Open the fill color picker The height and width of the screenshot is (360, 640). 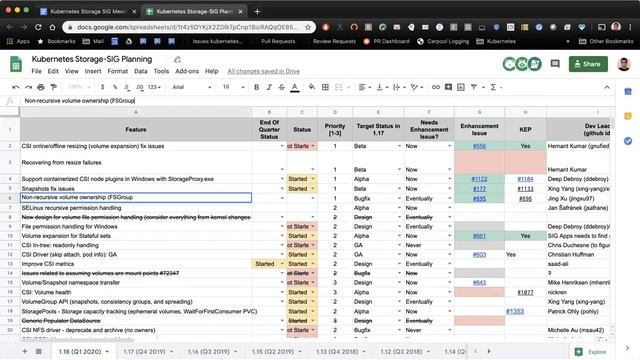(x=312, y=87)
